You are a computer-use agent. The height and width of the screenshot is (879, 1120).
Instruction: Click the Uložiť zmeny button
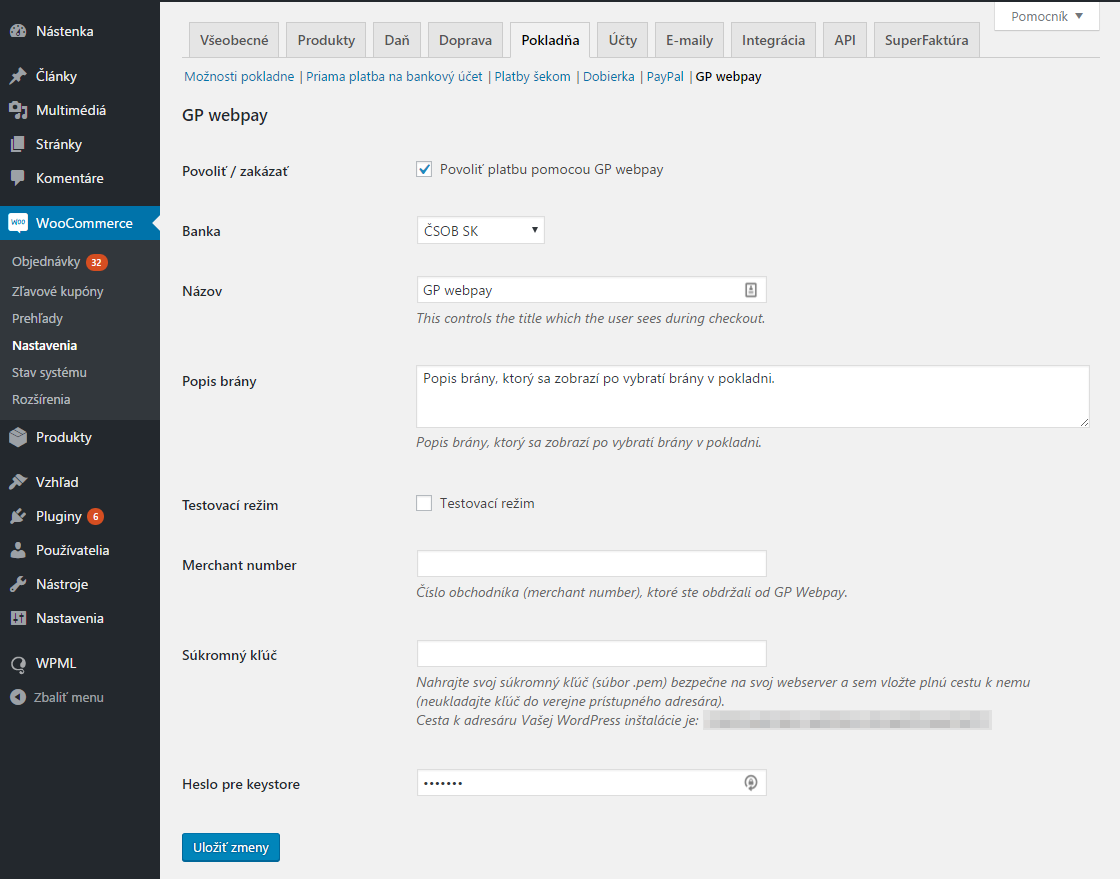tap(230, 847)
